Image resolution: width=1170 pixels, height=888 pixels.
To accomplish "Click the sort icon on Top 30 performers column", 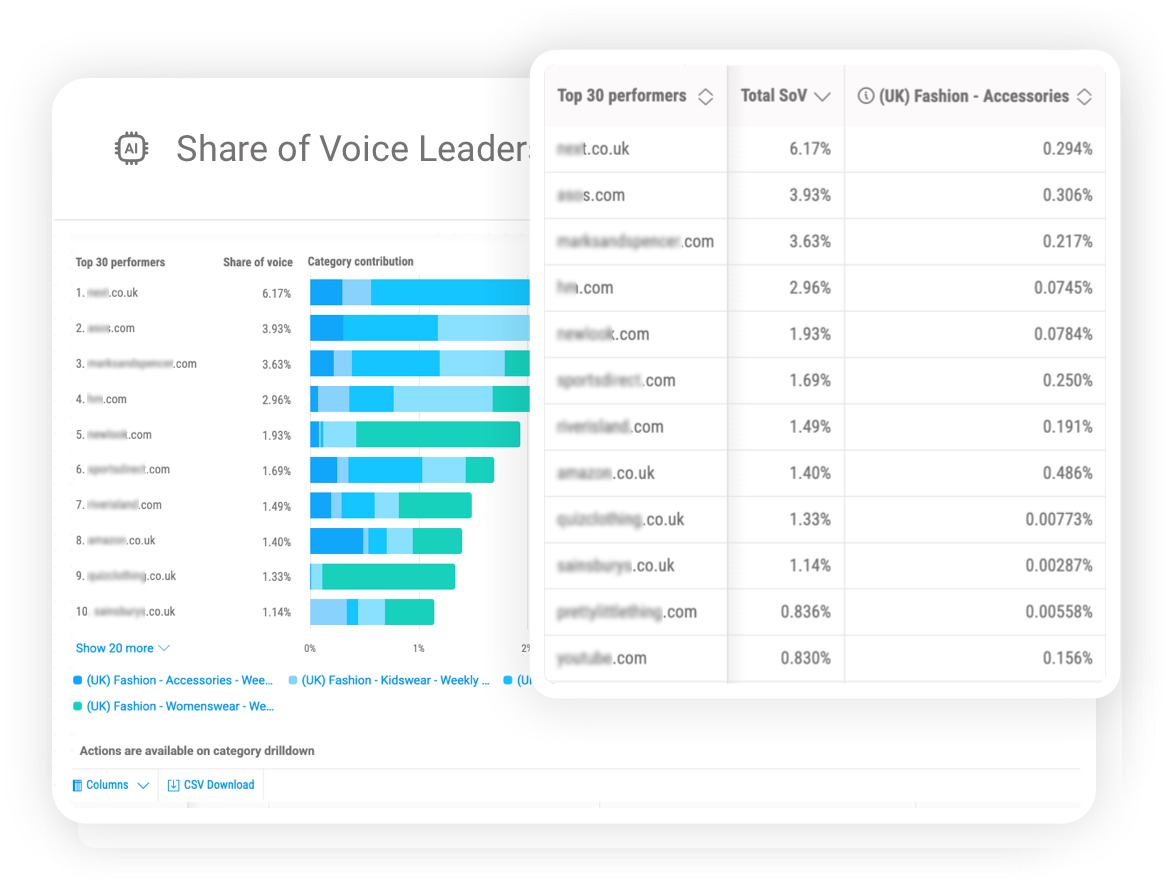I will (x=706, y=96).
